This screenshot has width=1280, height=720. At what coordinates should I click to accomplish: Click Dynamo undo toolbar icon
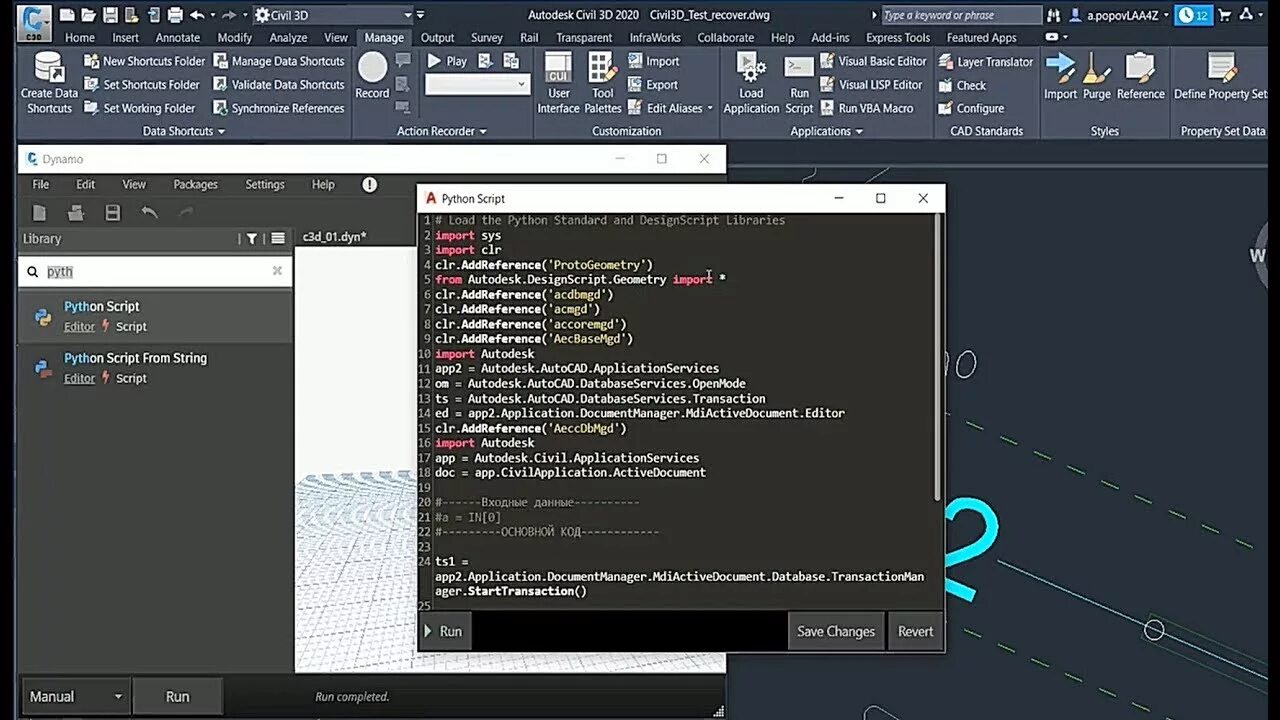tap(150, 212)
